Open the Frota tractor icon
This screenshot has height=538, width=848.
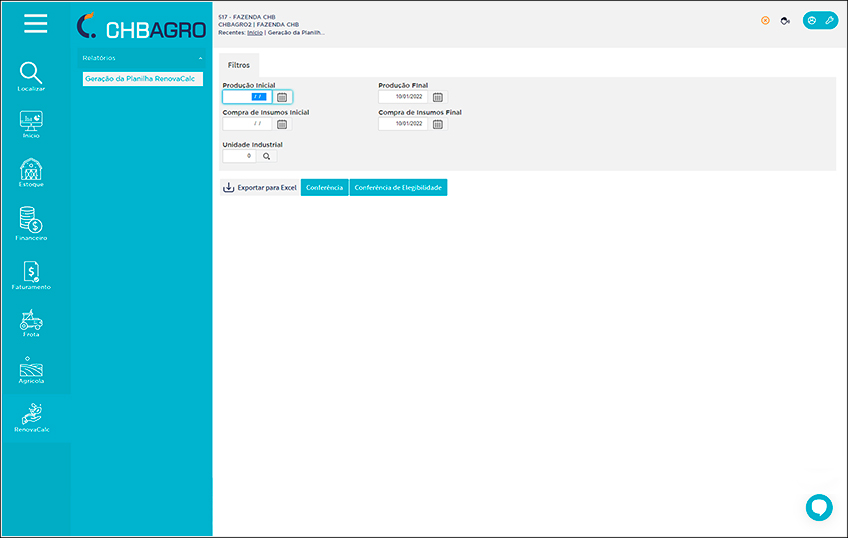(x=31, y=320)
